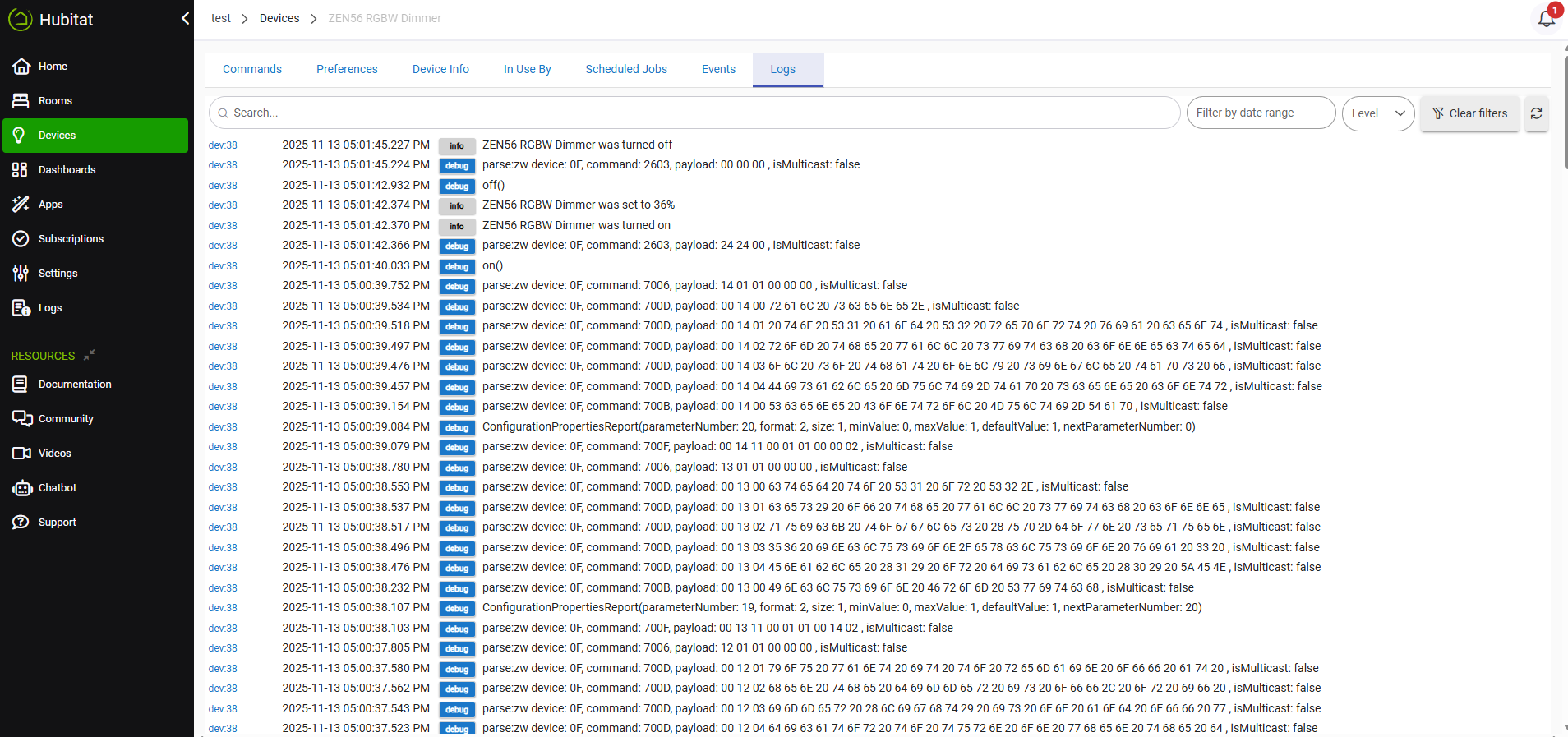Focus the log Search box
Screen dimensions: 1568x737
point(694,113)
